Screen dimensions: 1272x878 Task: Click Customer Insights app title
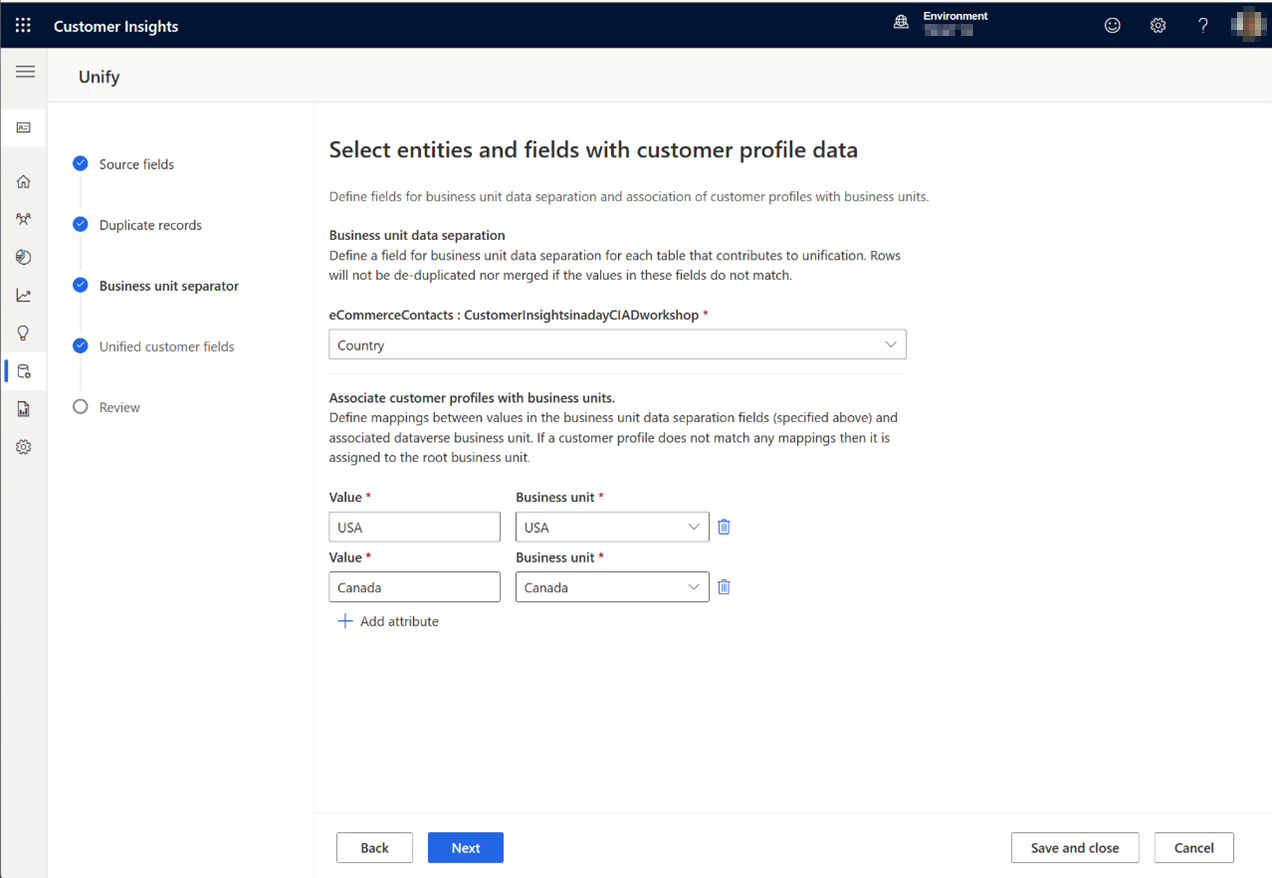click(x=116, y=26)
